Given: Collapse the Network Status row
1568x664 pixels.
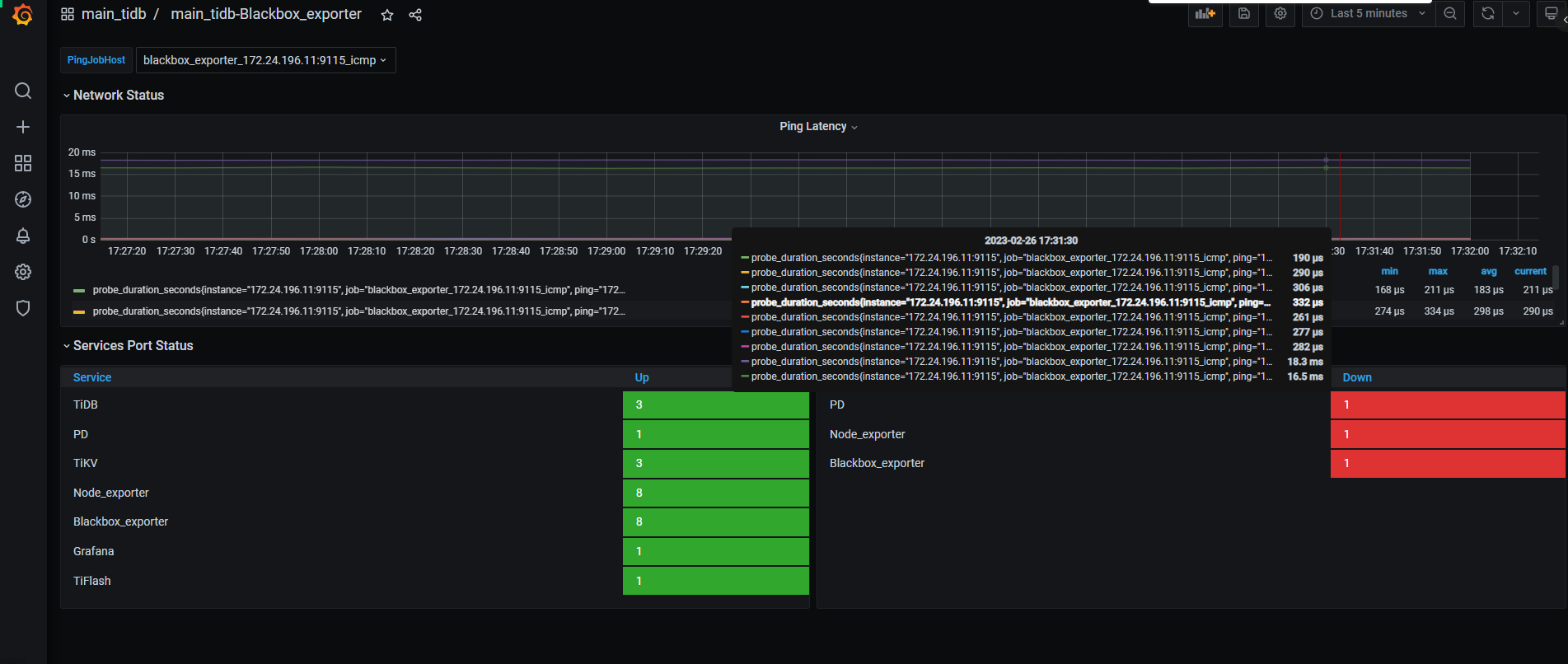Looking at the screenshot, I should (118, 96).
